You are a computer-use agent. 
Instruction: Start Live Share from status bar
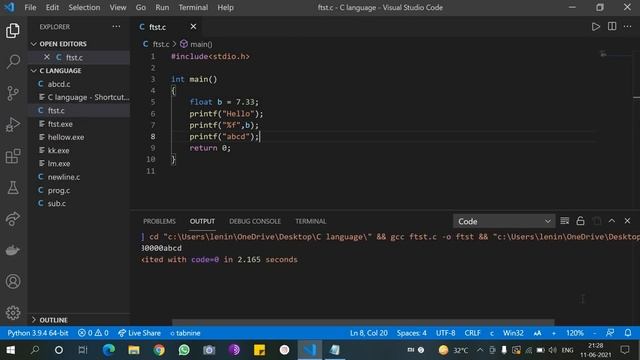click(139, 333)
